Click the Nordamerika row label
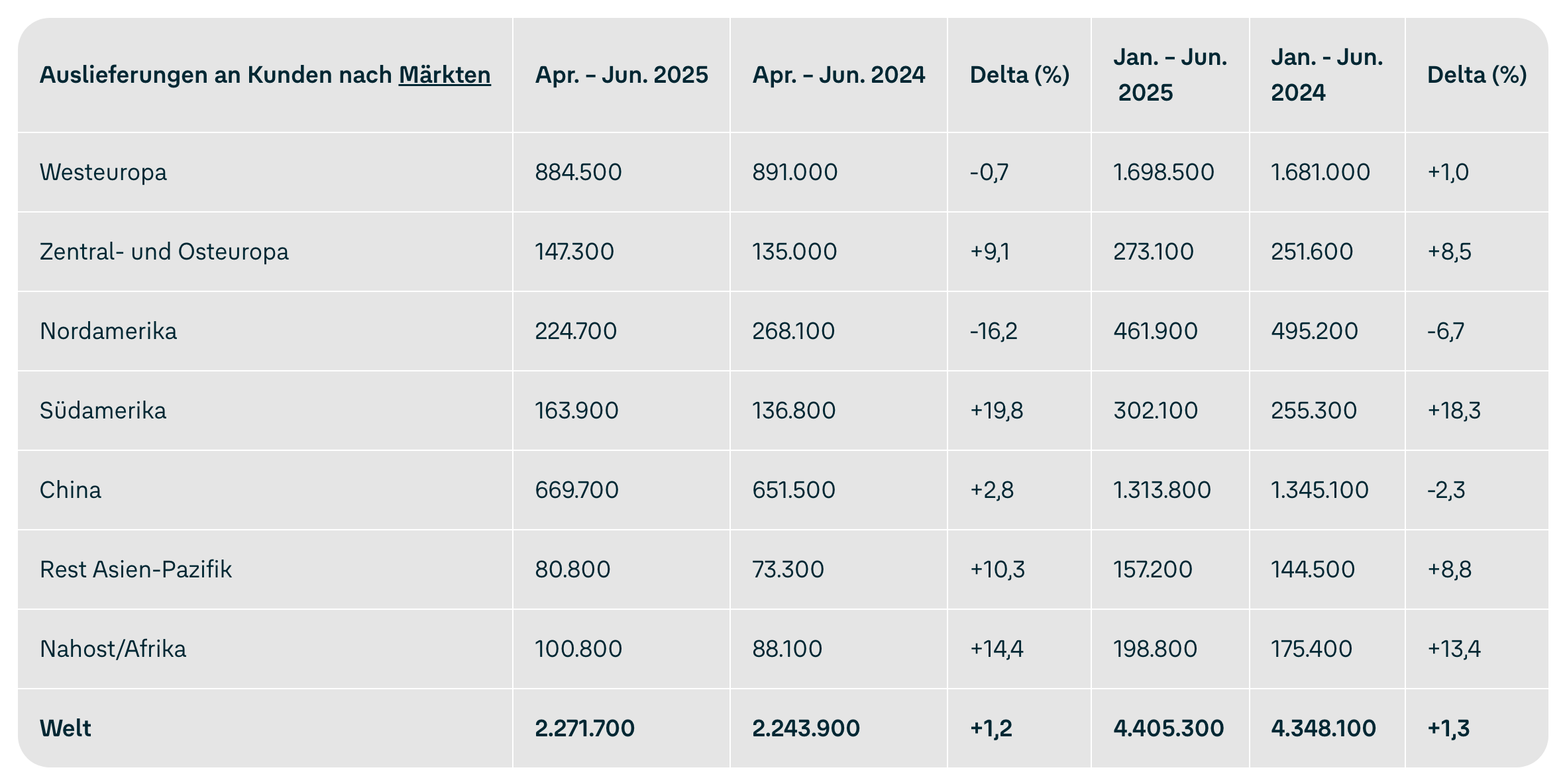The image size is (1565, 784). tap(109, 331)
